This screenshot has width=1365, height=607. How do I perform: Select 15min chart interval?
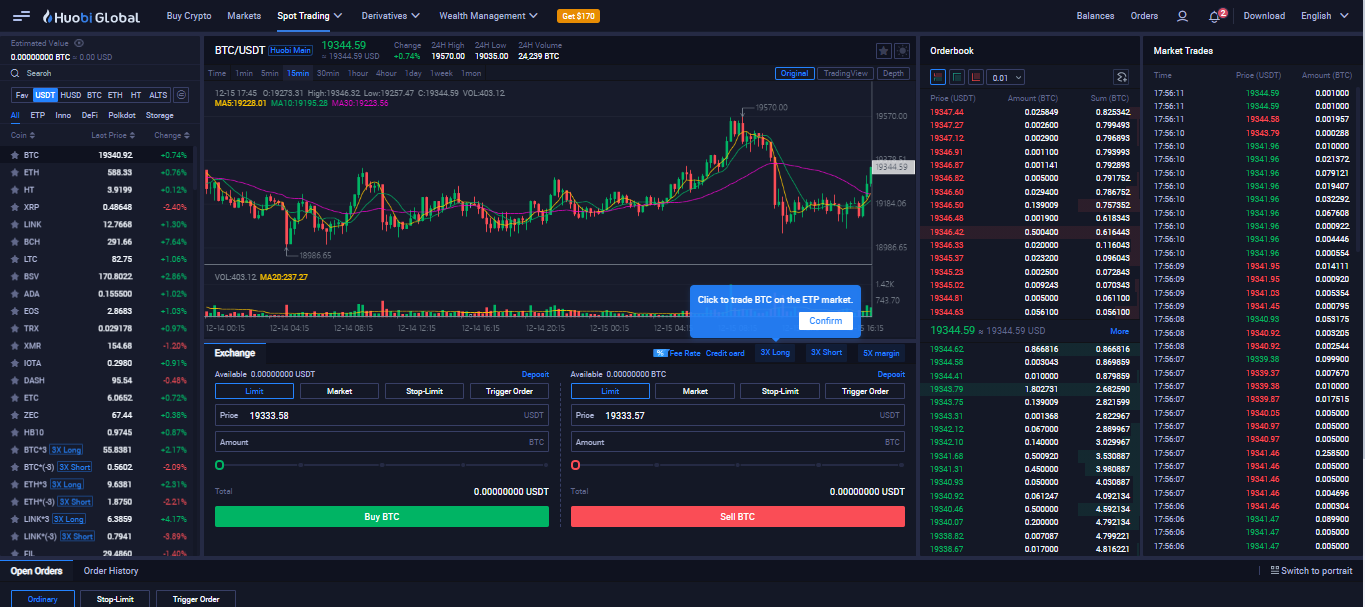coord(298,73)
